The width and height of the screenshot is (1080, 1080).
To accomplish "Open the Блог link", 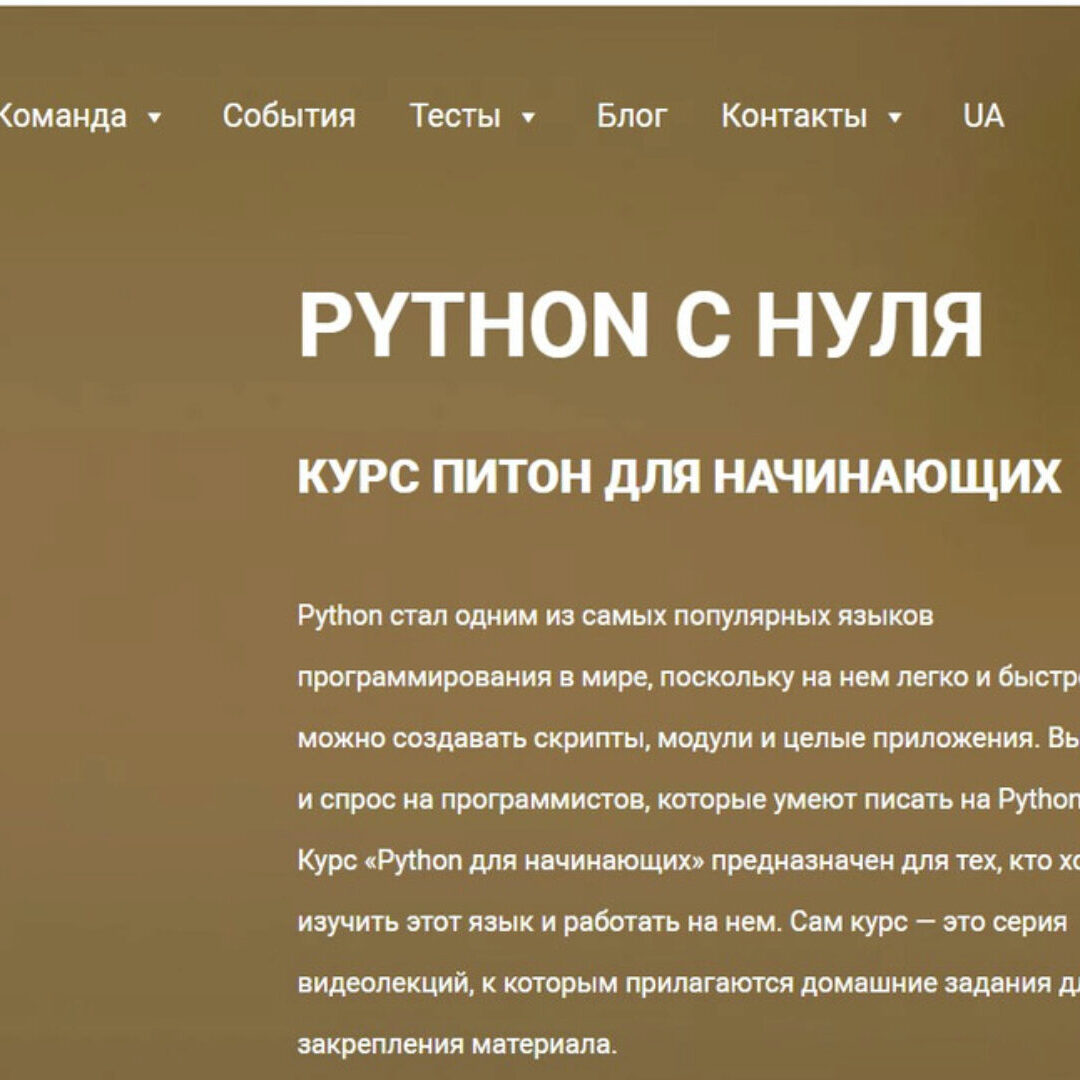I will pyautogui.click(x=631, y=116).
